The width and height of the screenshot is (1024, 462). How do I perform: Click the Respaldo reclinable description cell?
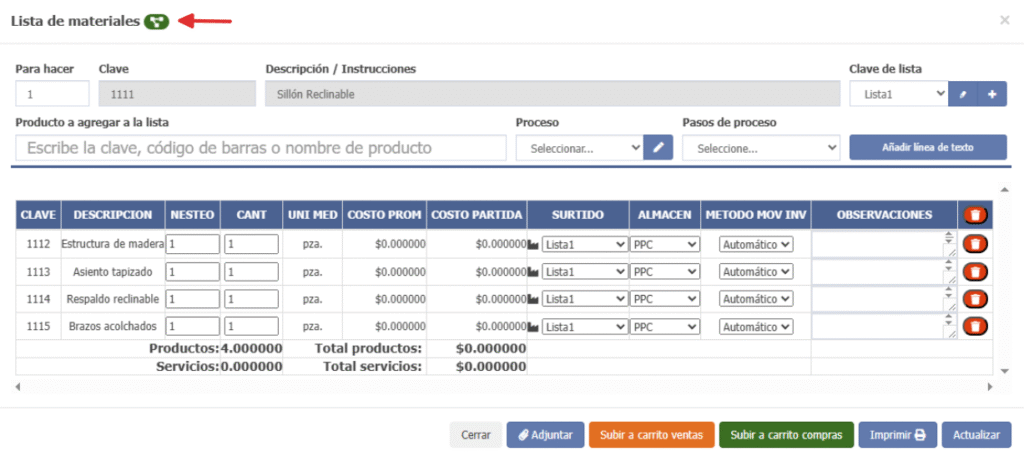coord(112,299)
